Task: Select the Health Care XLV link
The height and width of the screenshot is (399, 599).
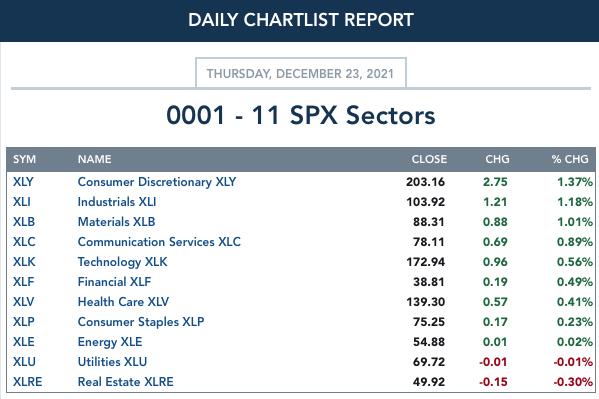Action: tap(123, 302)
